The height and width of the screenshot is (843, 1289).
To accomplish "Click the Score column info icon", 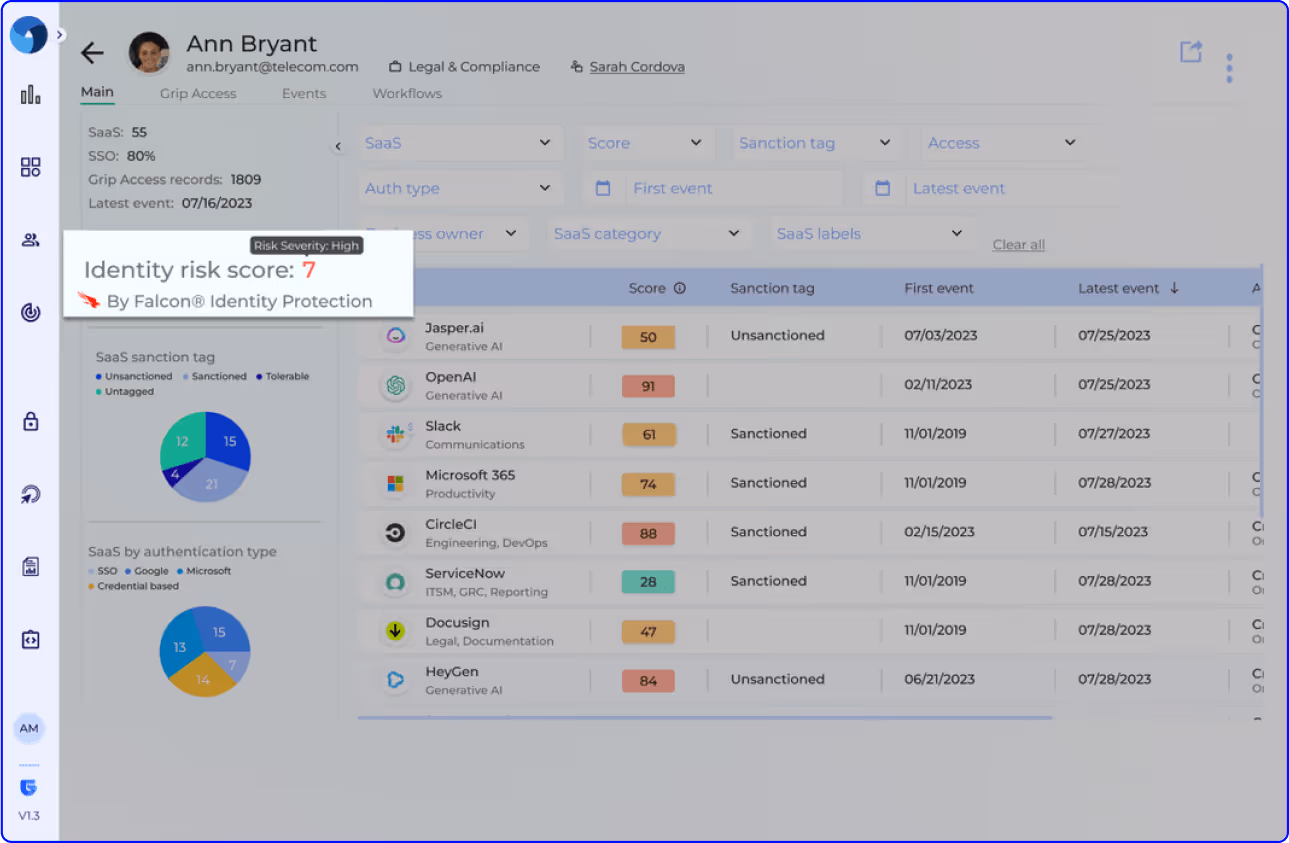I will click(x=680, y=288).
